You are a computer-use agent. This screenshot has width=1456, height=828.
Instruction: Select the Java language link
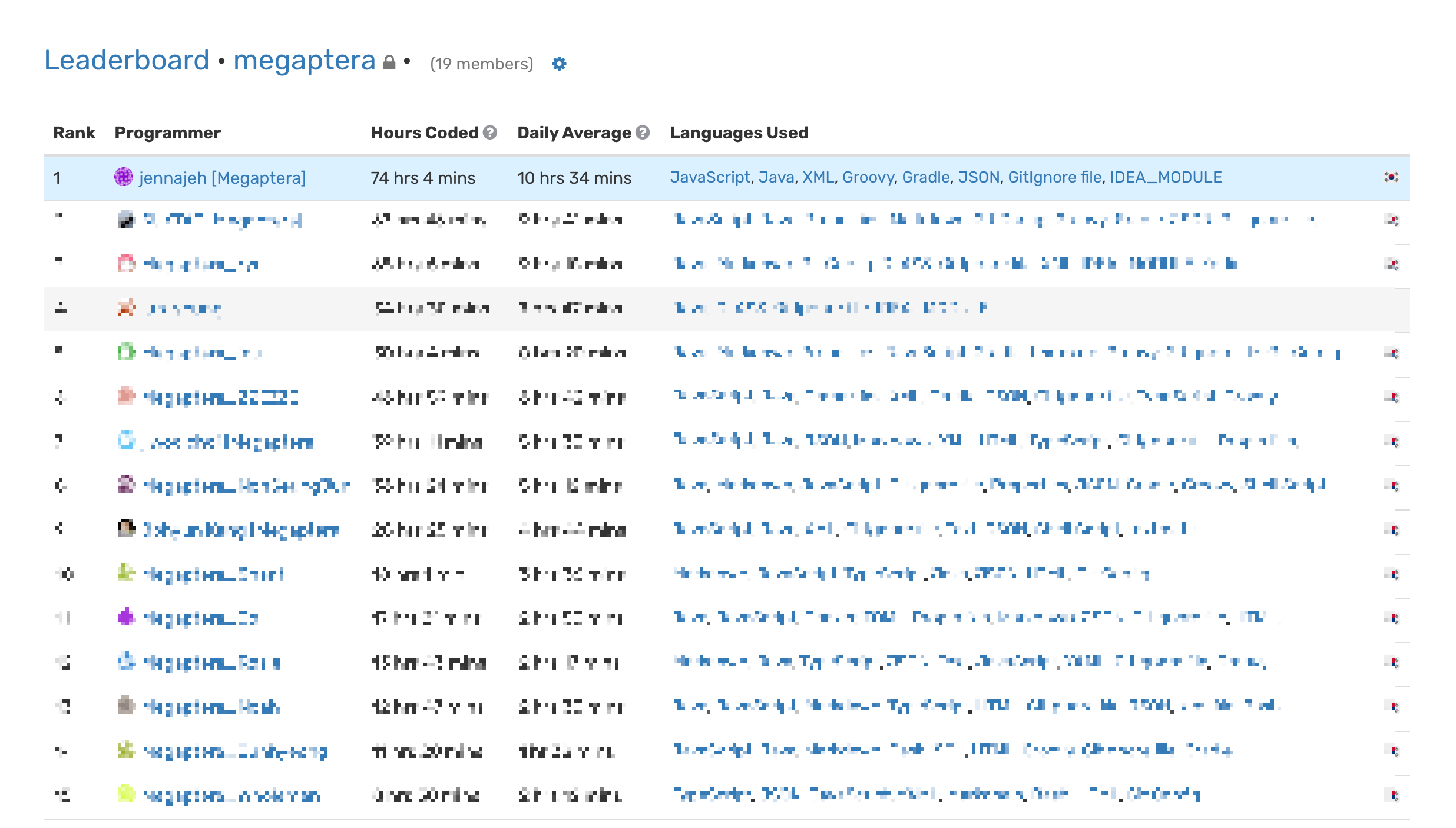[x=776, y=177]
